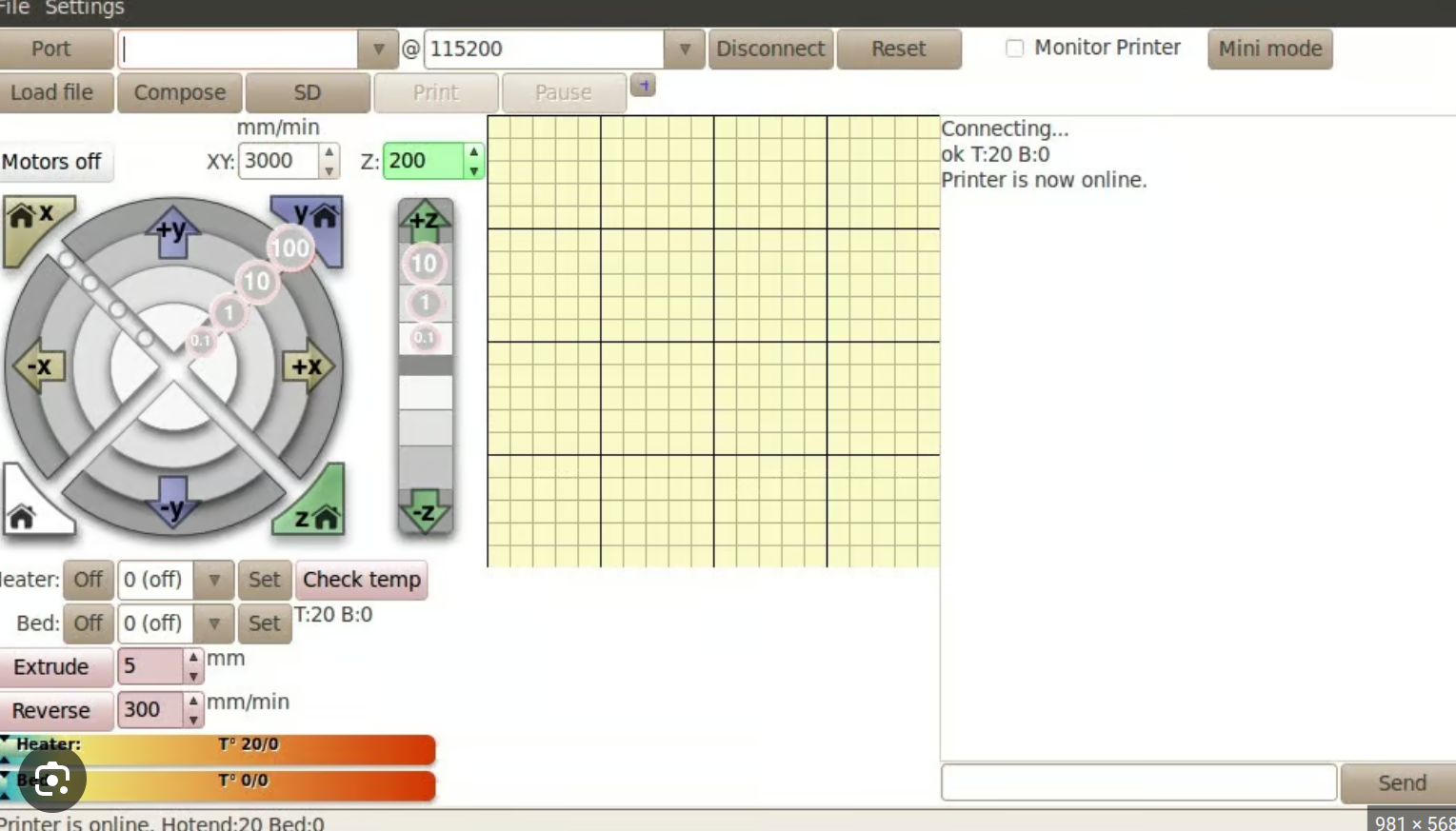Viewport: 1456px width, 831px height.
Task: Jog the printer in +X direction
Action: [309, 366]
